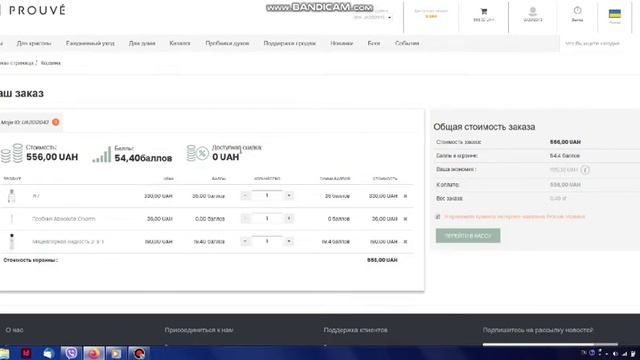The width and height of the screenshot is (640, 360).
Task: Increase quantity of first product
Action: 289,196
